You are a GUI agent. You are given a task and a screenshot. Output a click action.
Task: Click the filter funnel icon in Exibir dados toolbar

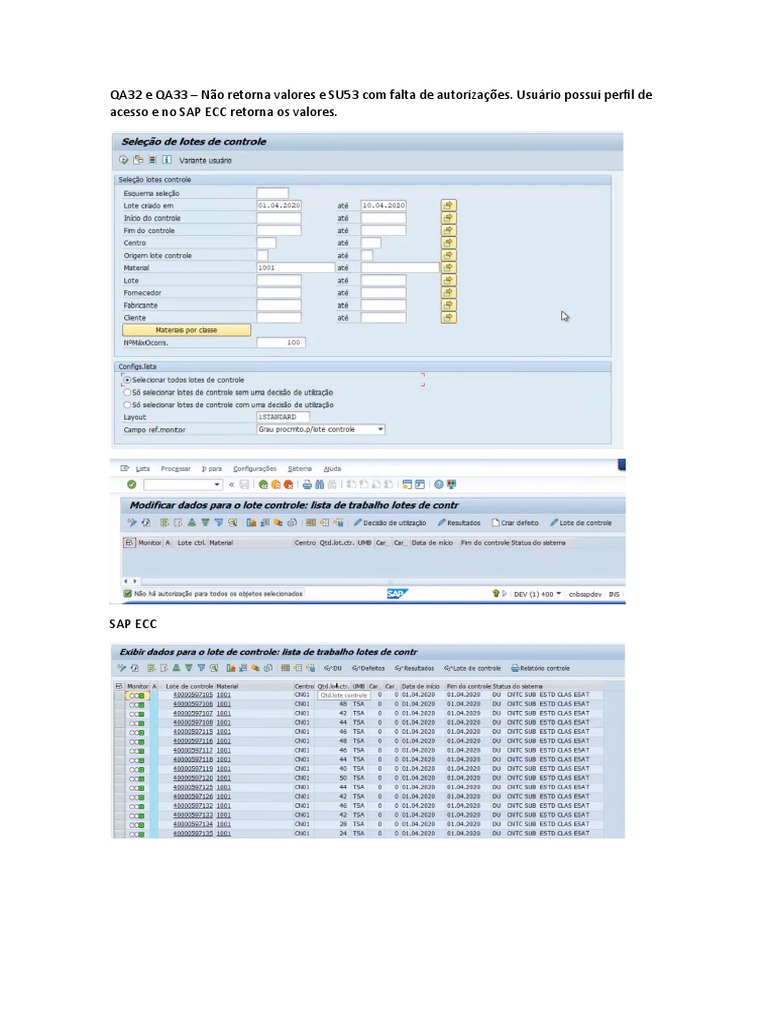[201, 668]
